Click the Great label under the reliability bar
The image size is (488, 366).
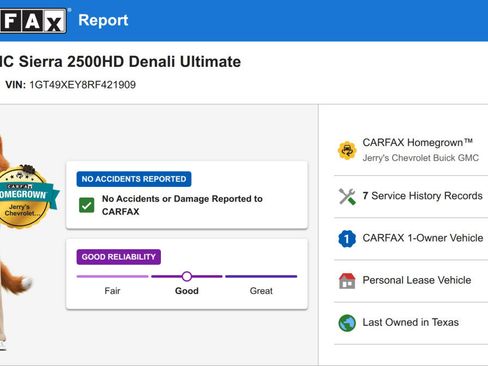pyautogui.click(x=261, y=291)
